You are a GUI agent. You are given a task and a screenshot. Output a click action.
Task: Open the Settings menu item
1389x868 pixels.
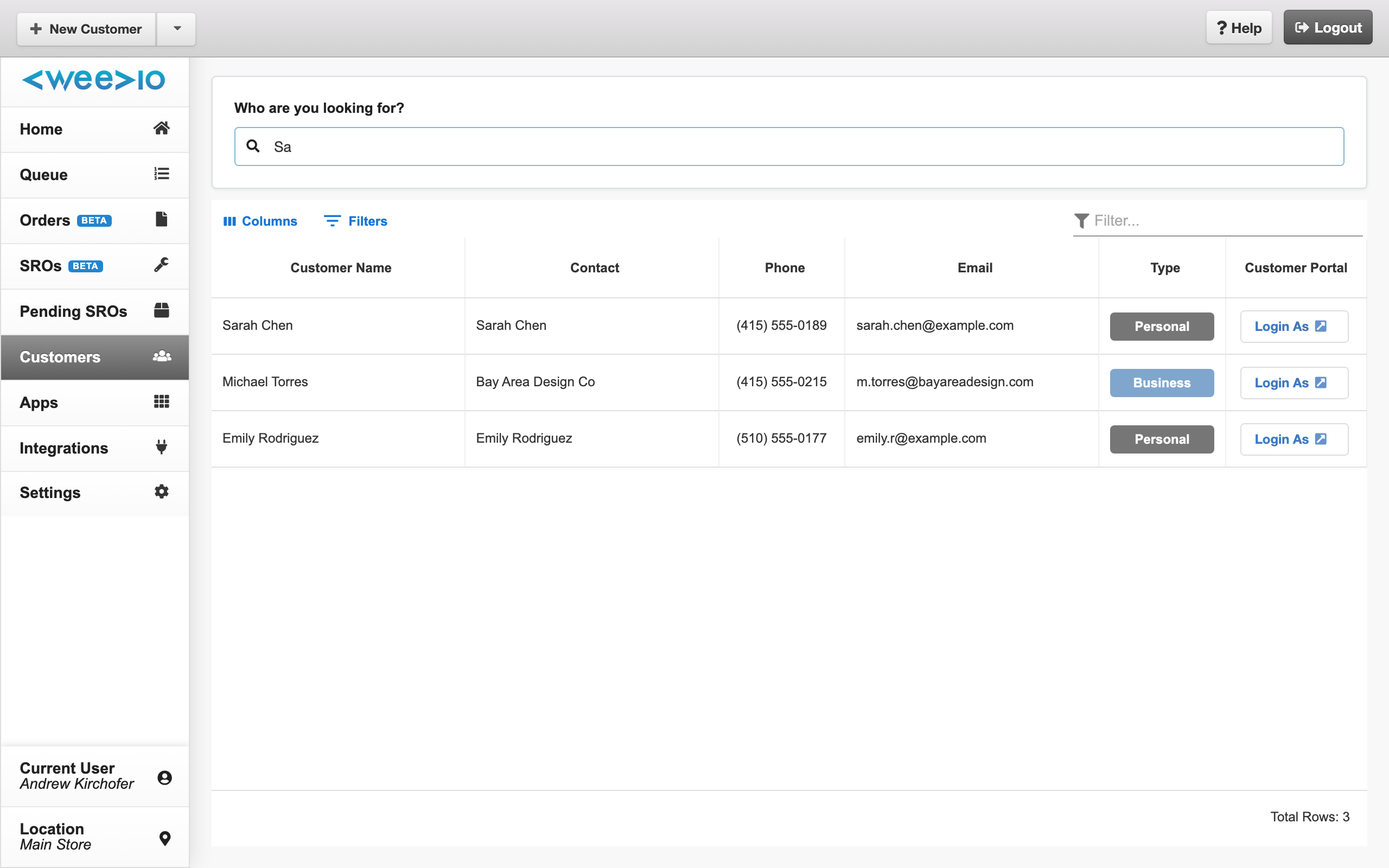tap(95, 493)
